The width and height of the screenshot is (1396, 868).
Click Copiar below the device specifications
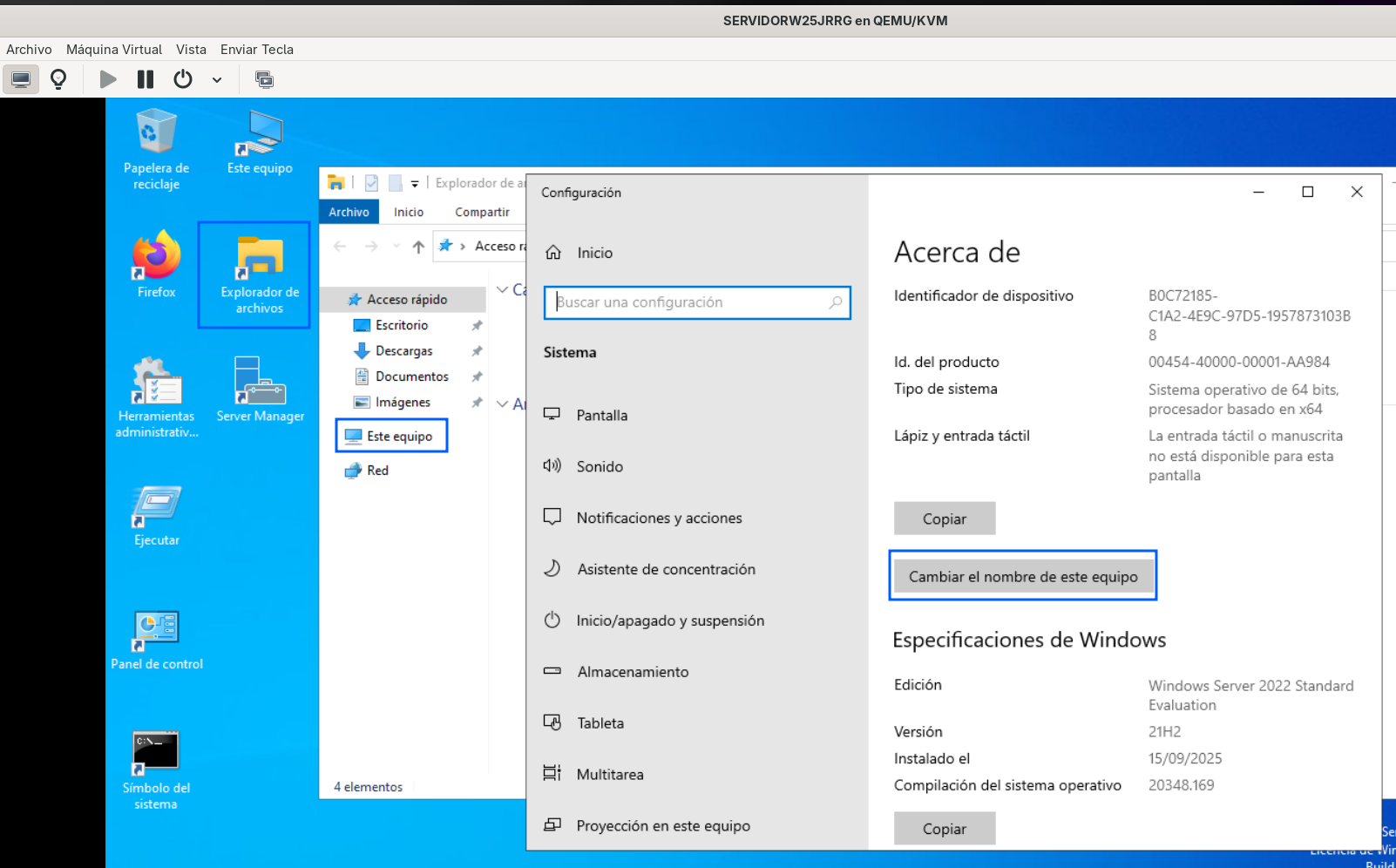945,519
